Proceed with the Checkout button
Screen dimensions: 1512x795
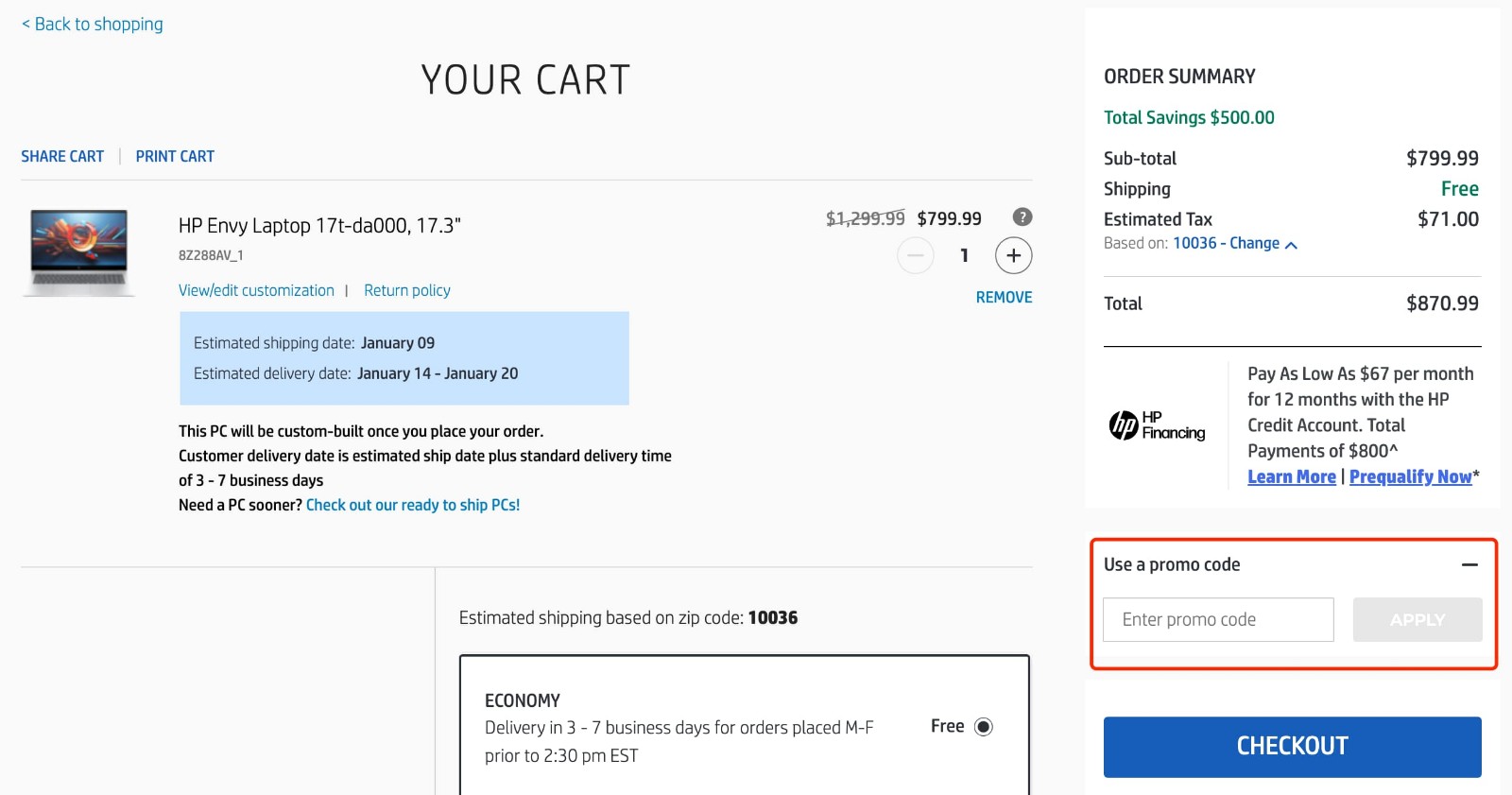coord(1292,747)
